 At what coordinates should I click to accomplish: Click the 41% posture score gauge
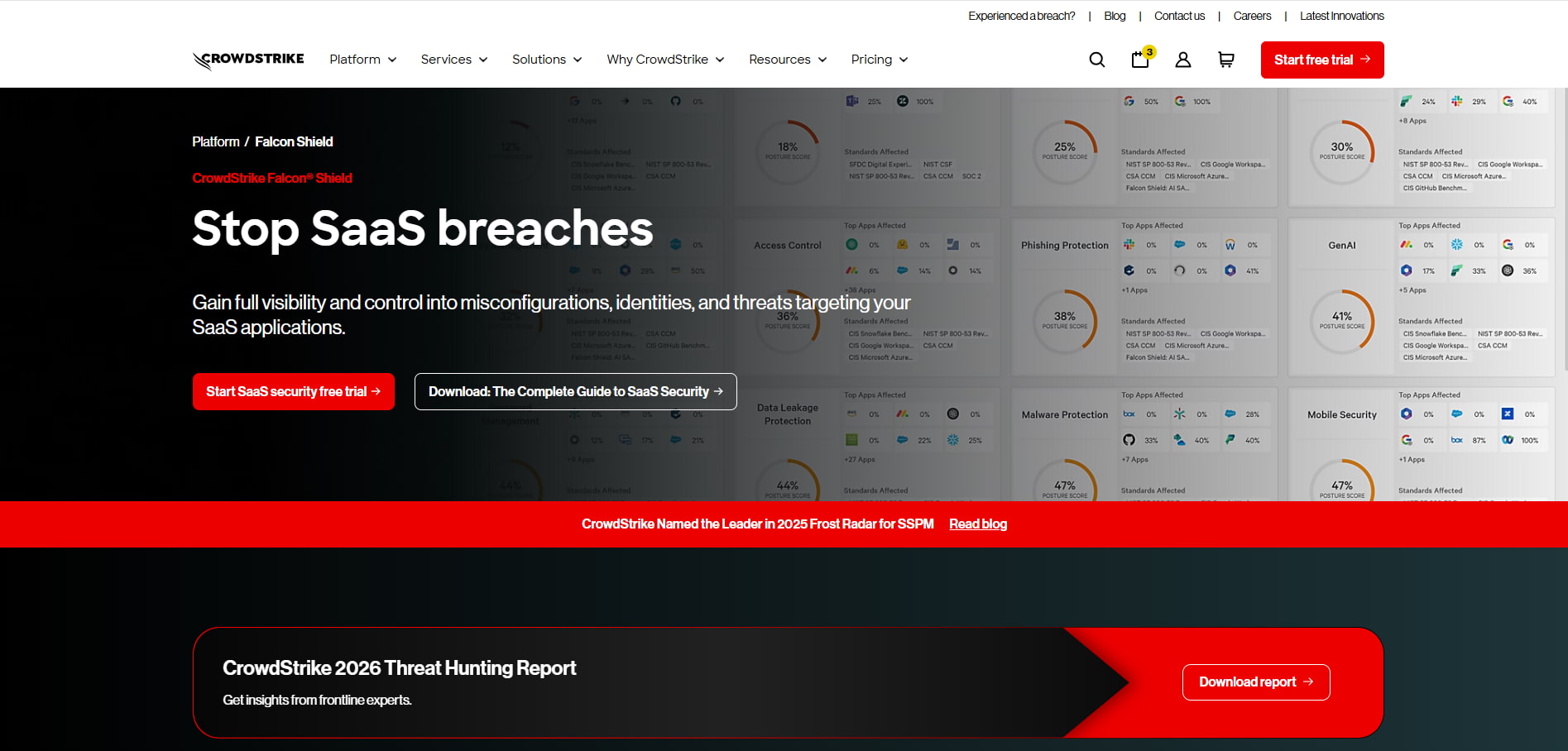1342,321
